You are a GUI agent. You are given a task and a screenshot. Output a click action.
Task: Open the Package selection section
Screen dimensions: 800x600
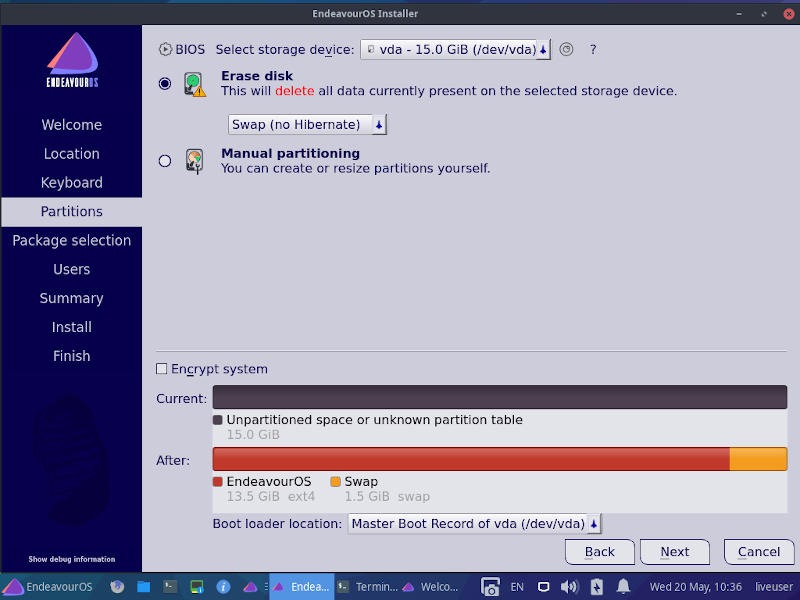(71, 240)
